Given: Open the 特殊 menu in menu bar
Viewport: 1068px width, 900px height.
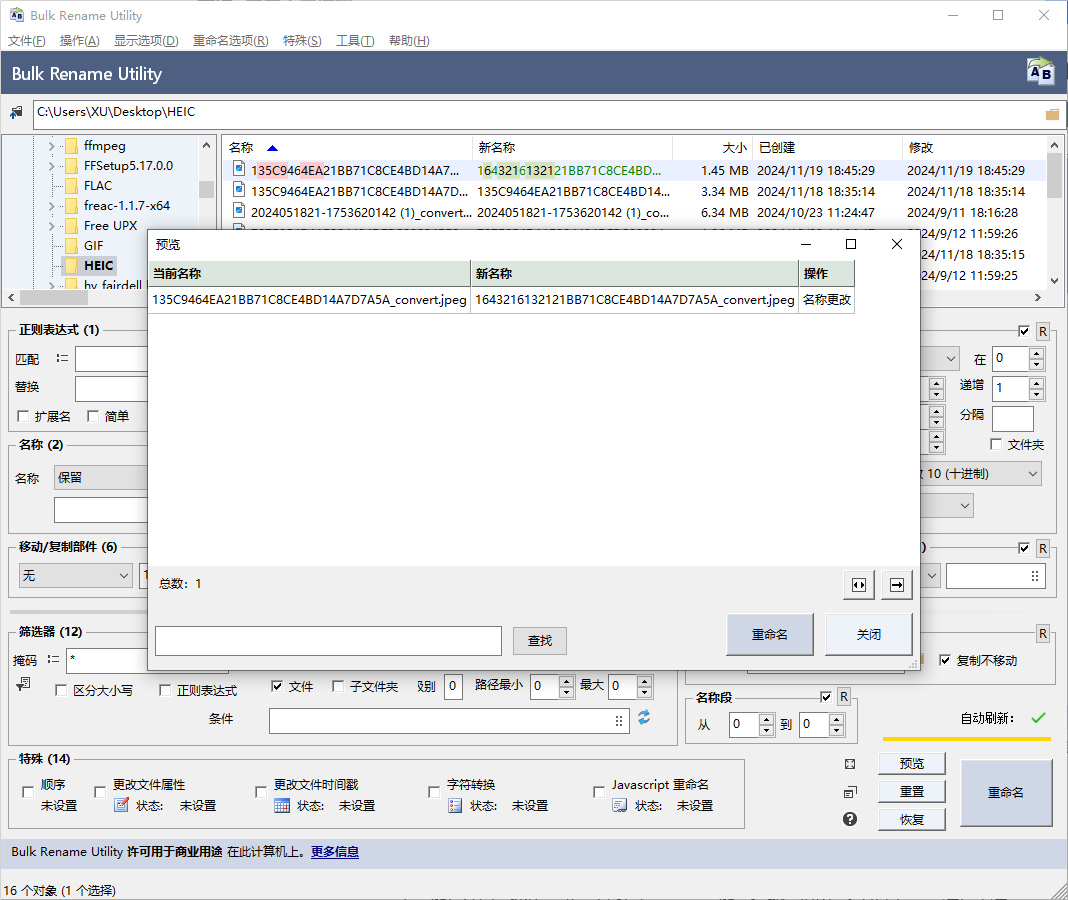Looking at the screenshot, I should 302,41.
